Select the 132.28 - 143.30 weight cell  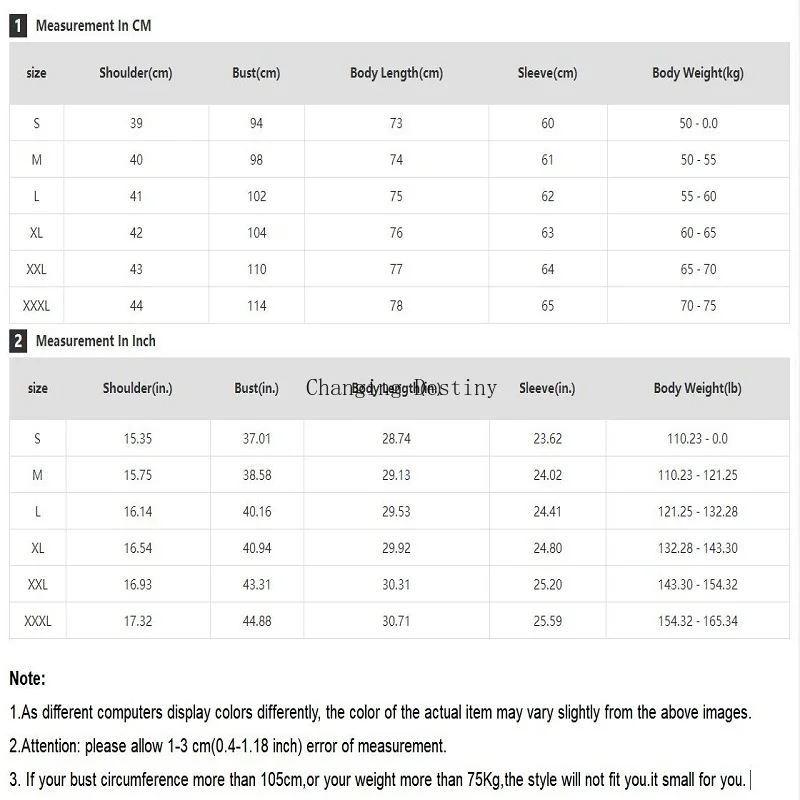697,548
